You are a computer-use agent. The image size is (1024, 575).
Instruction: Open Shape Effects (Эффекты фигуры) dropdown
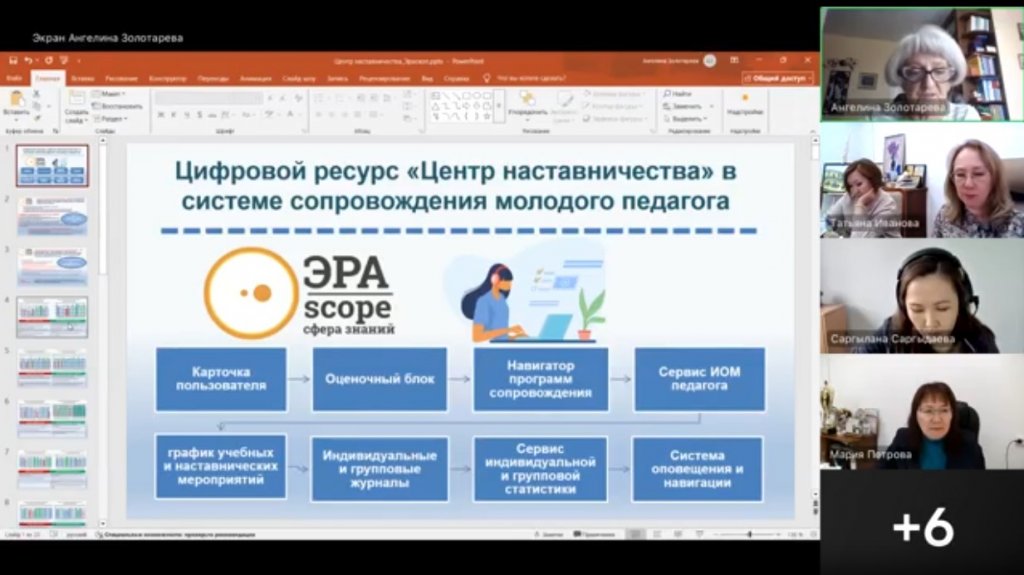(x=615, y=119)
